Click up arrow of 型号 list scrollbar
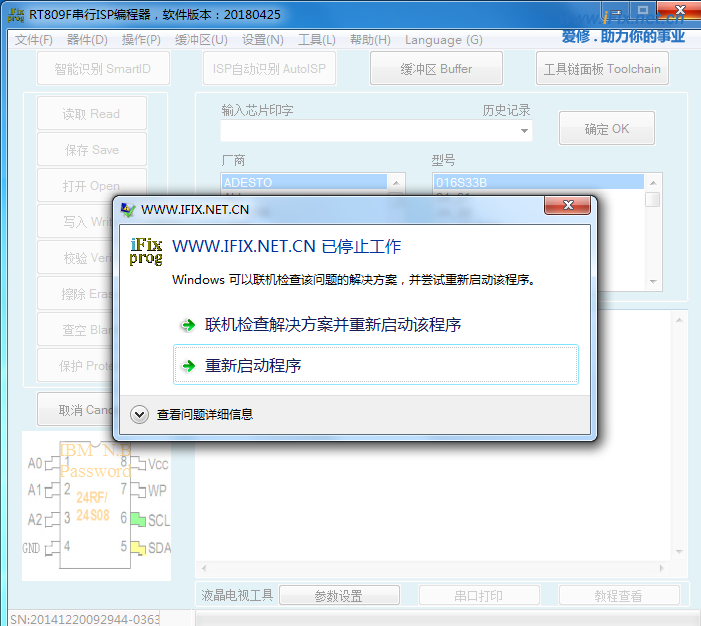 tap(653, 183)
